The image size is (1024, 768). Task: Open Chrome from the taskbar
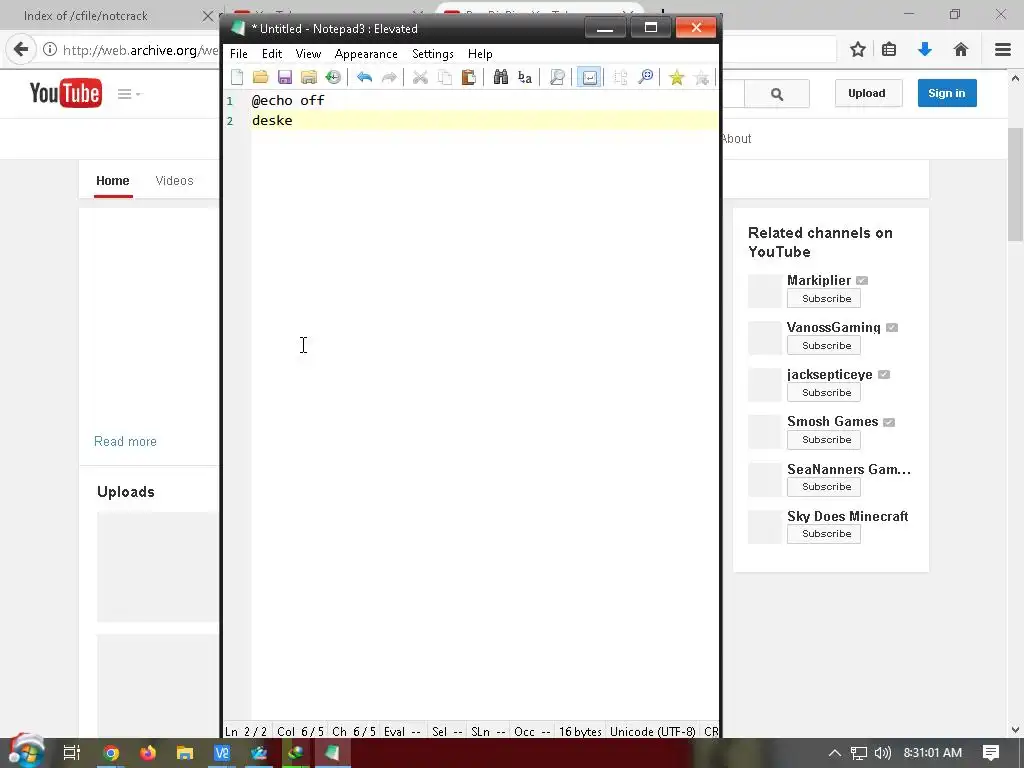(110, 753)
